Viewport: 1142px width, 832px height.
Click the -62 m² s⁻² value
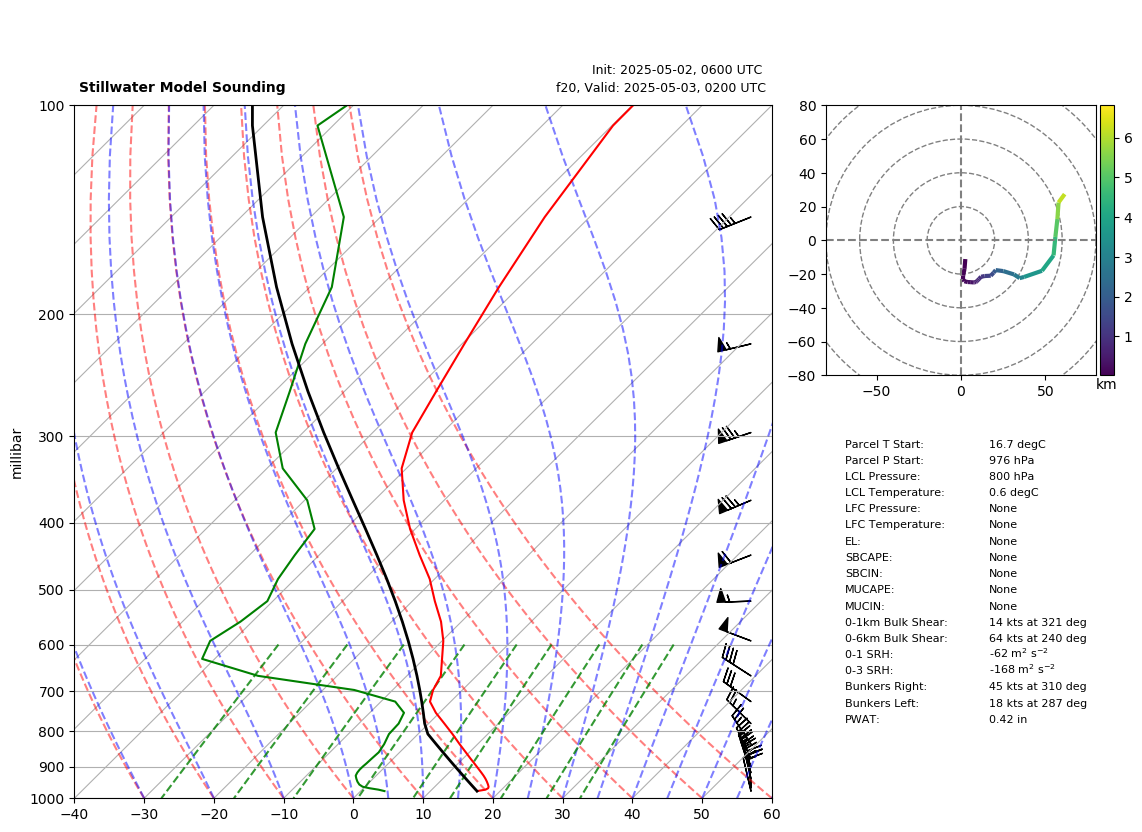(1018, 654)
